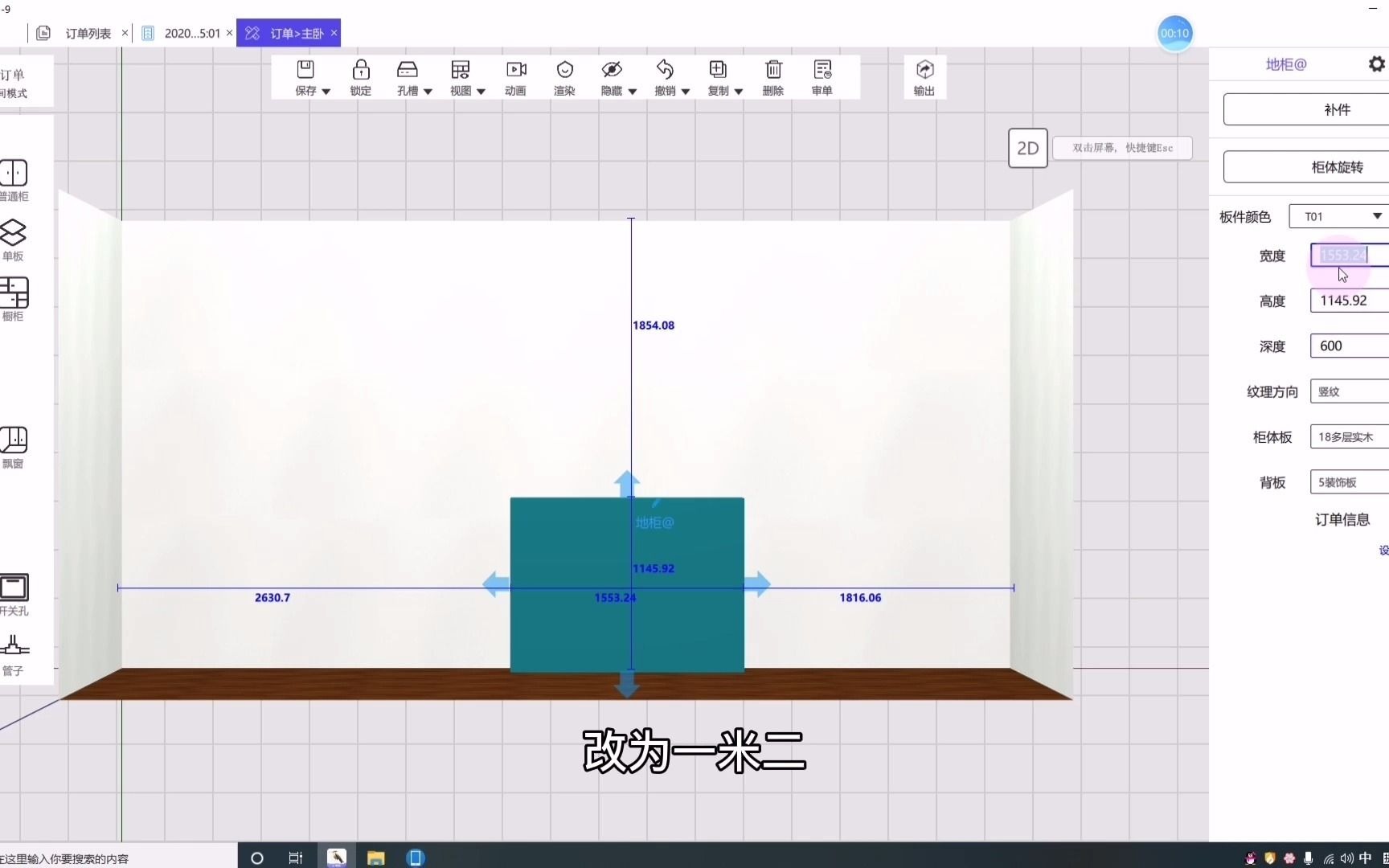The height and width of the screenshot is (868, 1389).
Task: Click the 补件 button
Action: point(1306,109)
